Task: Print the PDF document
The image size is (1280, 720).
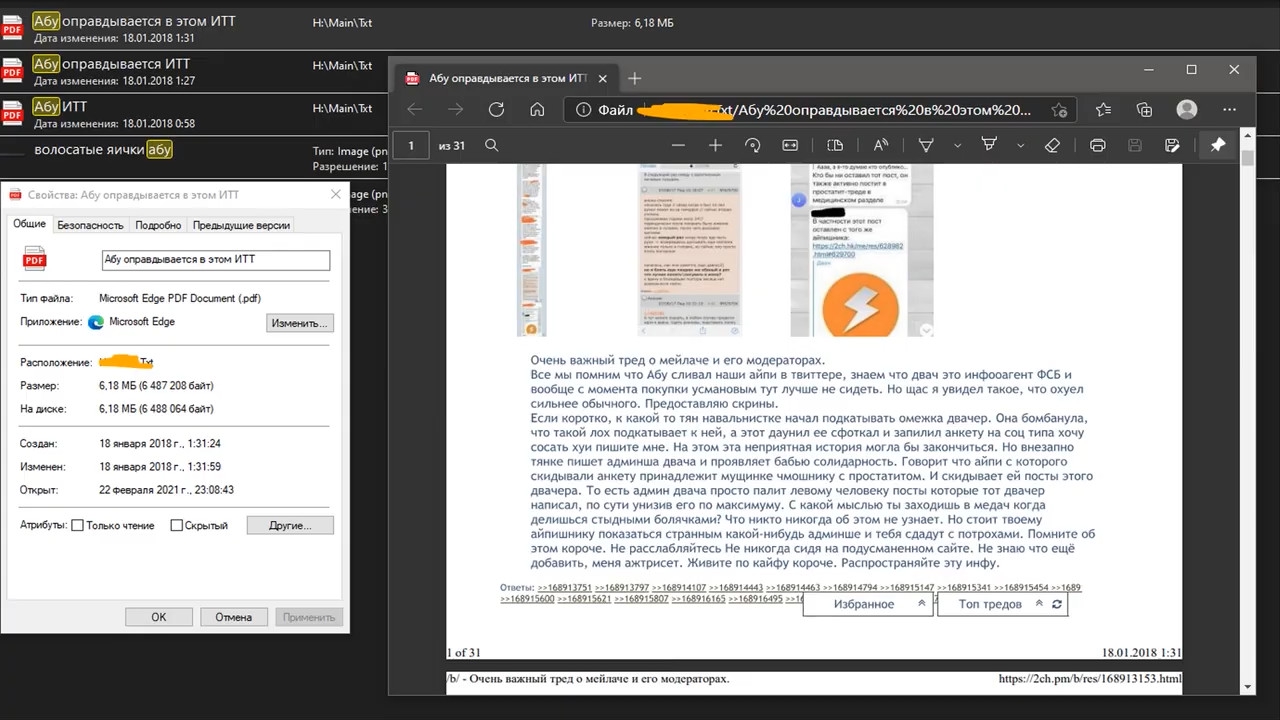Action: pos(1097,145)
